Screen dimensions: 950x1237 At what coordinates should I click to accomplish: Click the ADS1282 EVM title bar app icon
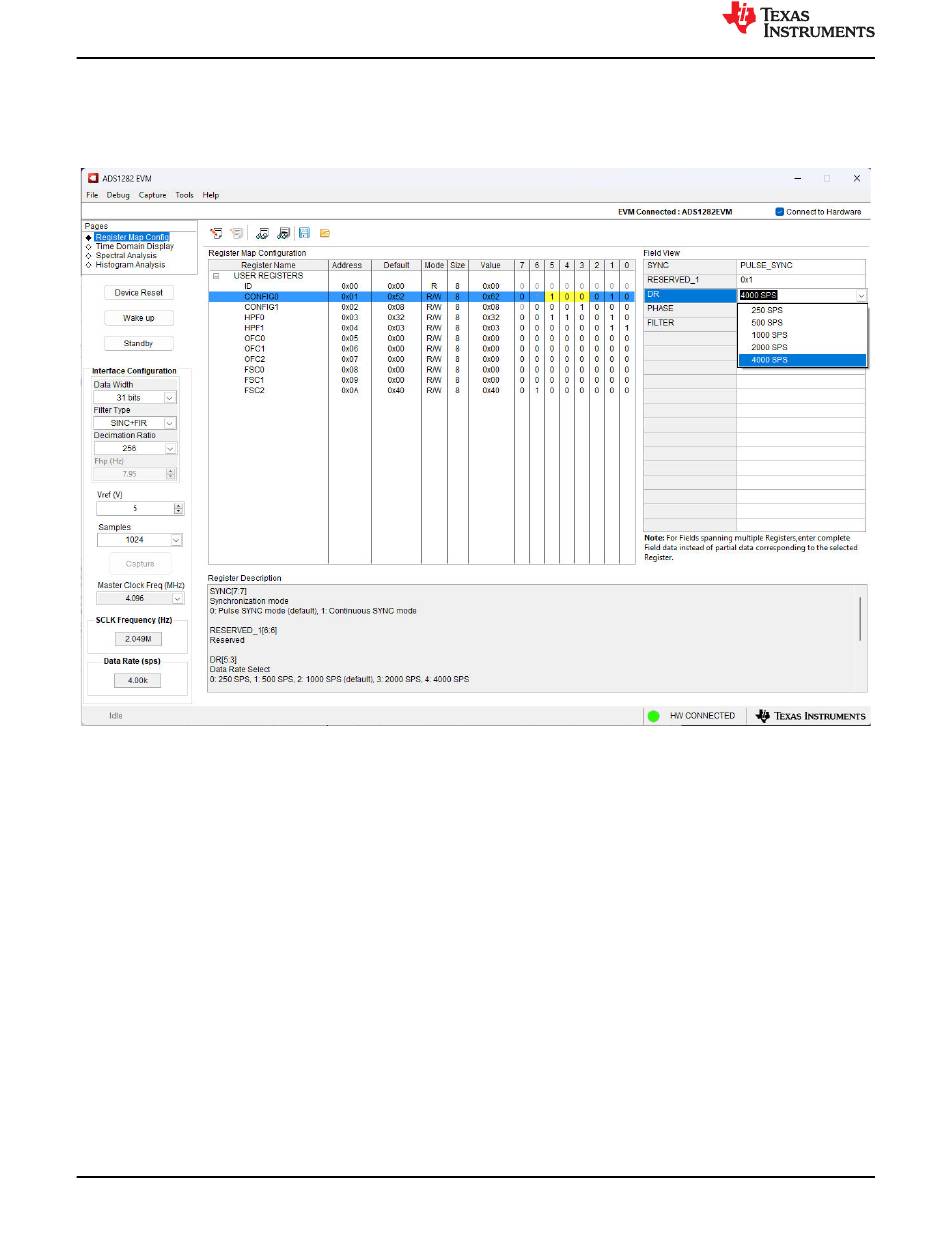click(x=92, y=178)
